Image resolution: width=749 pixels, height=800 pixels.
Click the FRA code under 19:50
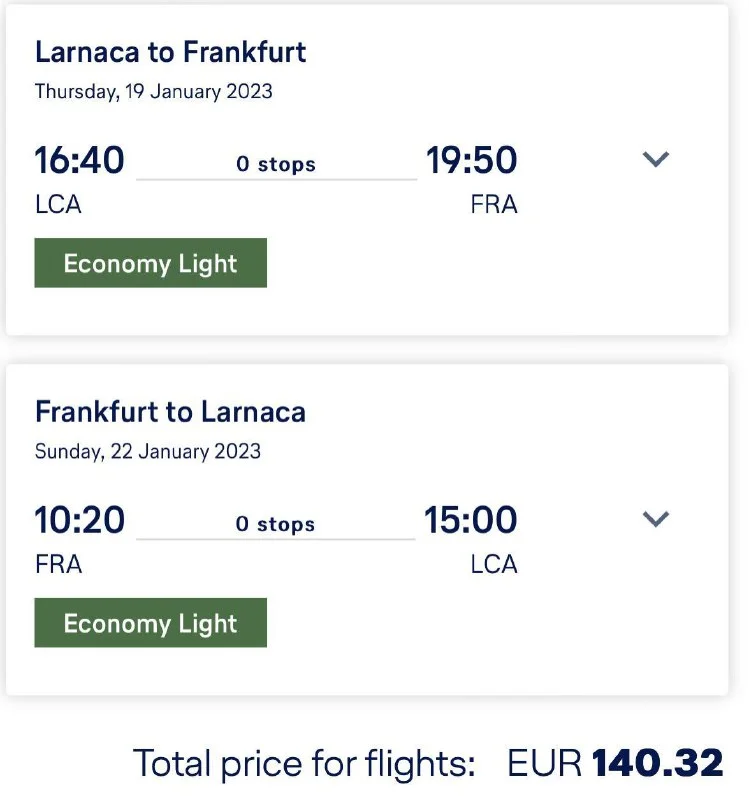[494, 204]
